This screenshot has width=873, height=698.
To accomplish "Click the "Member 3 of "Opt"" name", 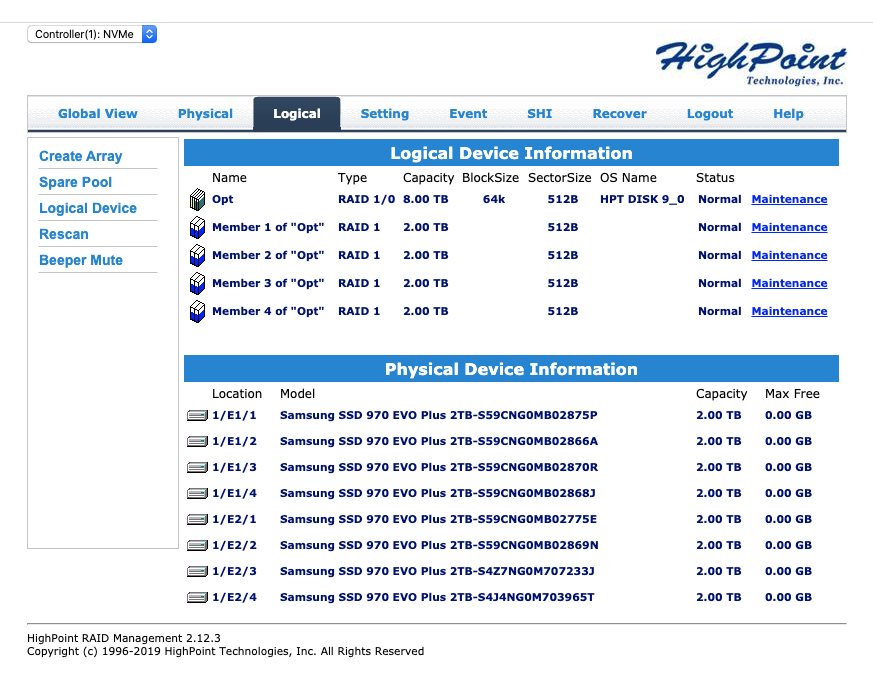I will pyautogui.click(x=268, y=283).
